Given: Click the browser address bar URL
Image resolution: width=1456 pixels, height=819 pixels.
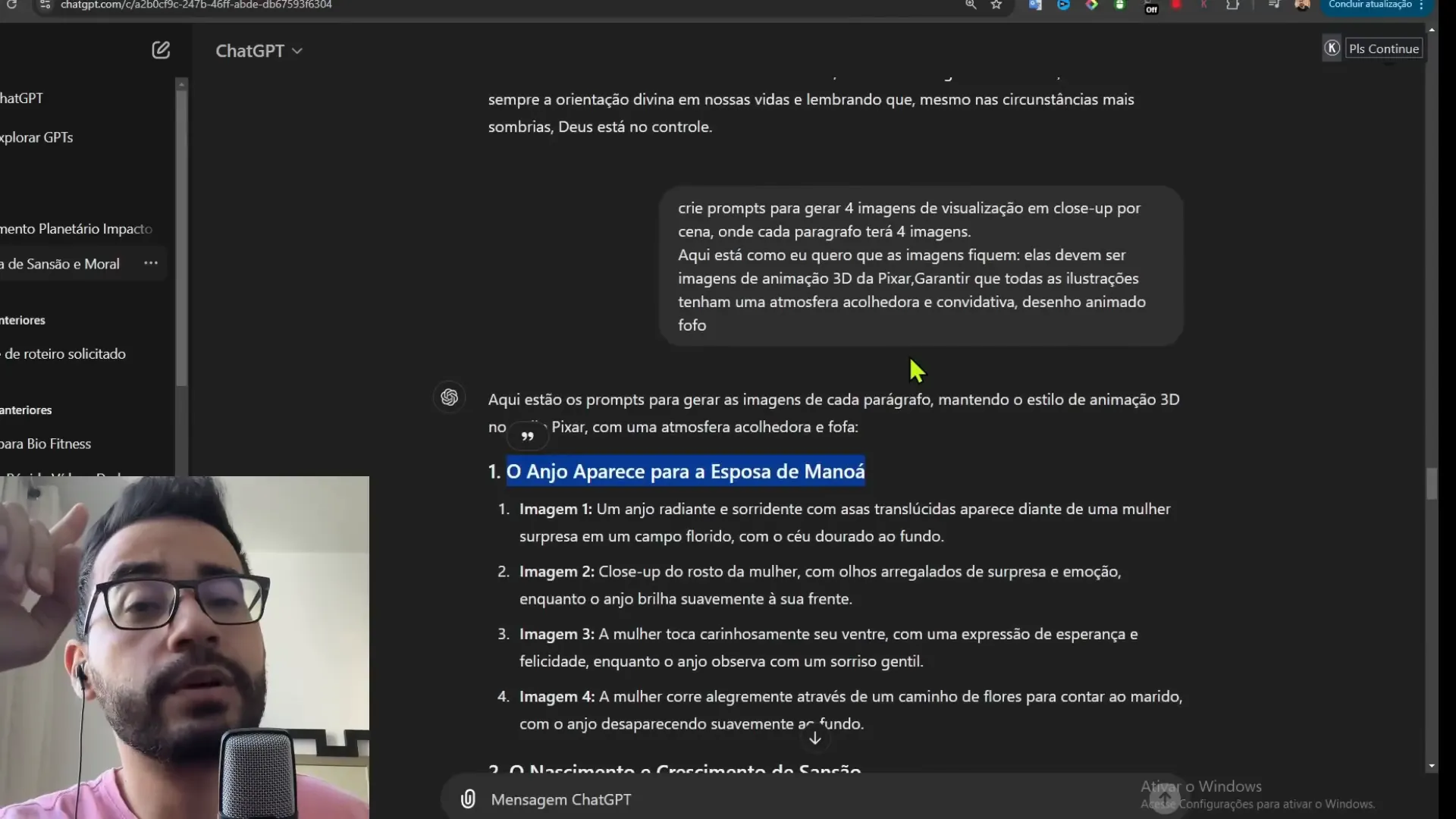Looking at the screenshot, I should (x=196, y=5).
